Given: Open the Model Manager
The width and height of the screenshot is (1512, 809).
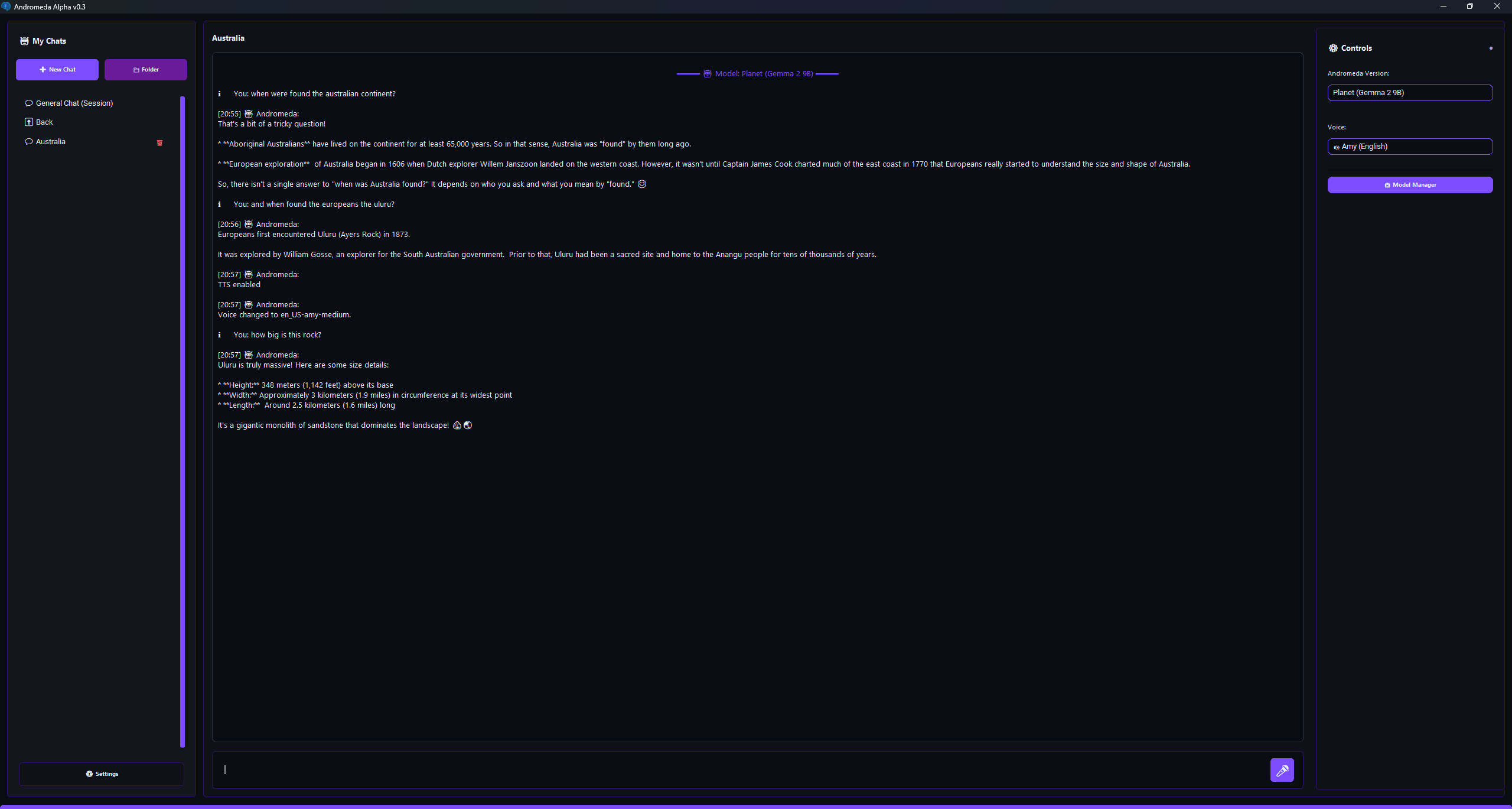Looking at the screenshot, I should point(1410,184).
